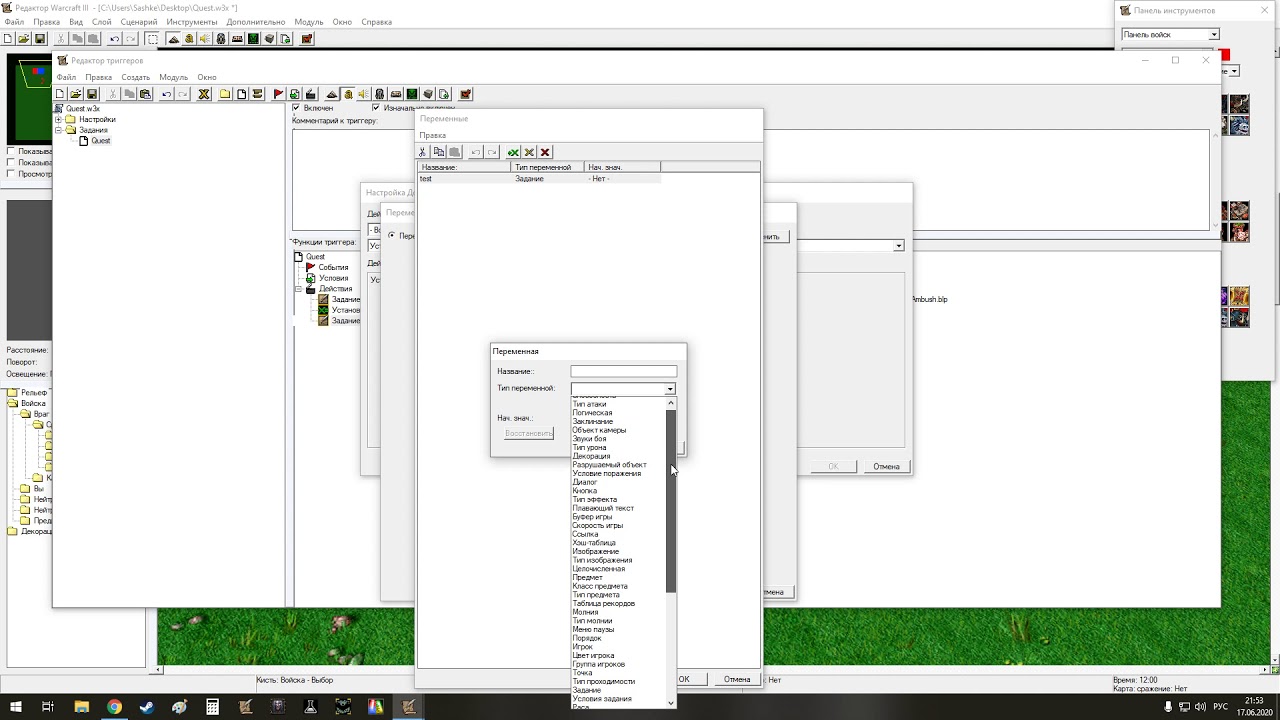Open Правка menu in Variables window
Image resolution: width=1280 pixels, height=720 pixels.
[x=433, y=135]
